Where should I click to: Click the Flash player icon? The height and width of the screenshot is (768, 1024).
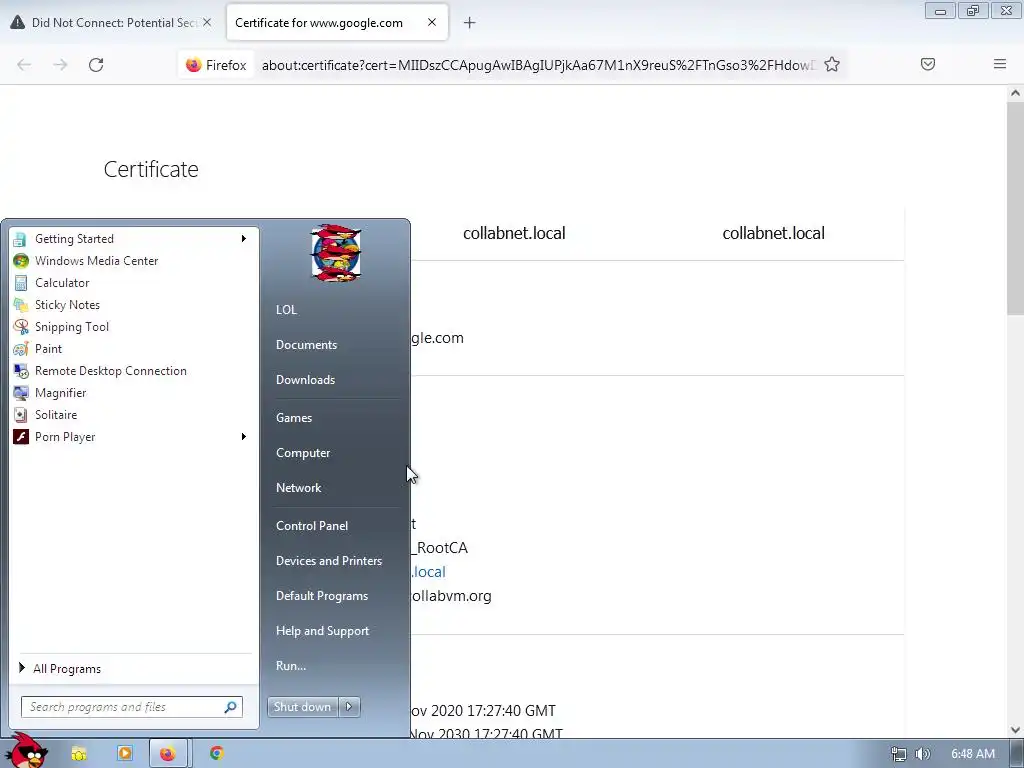(x=21, y=437)
